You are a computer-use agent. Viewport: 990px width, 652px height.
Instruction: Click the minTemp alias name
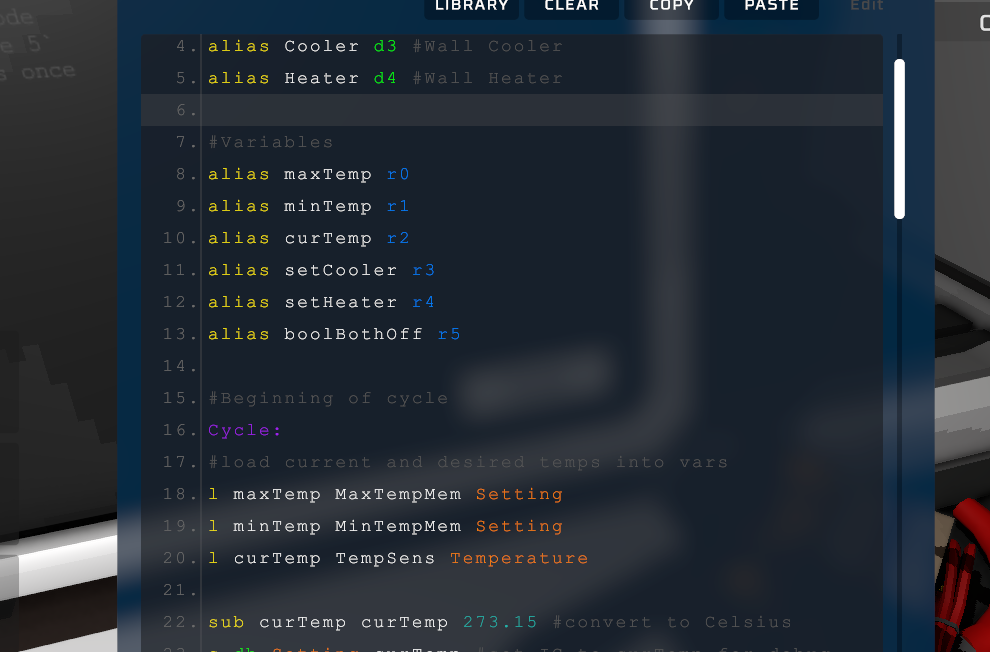(x=327, y=206)
